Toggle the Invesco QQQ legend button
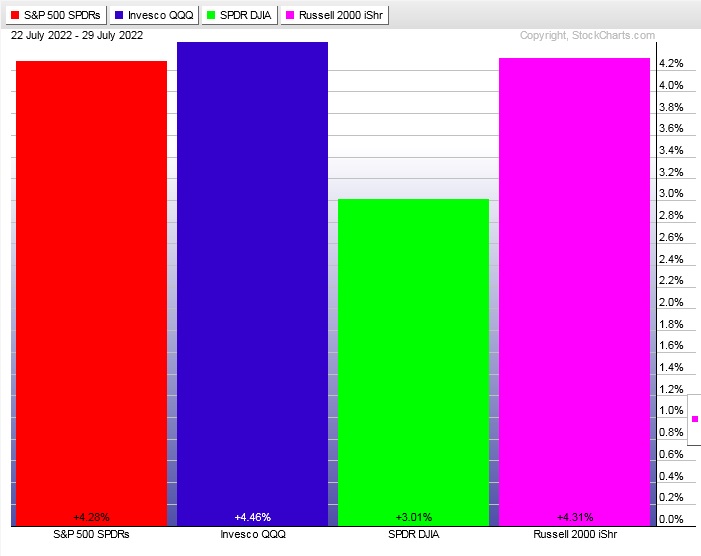Screen dimensions: 701x556 click(154, 15)
